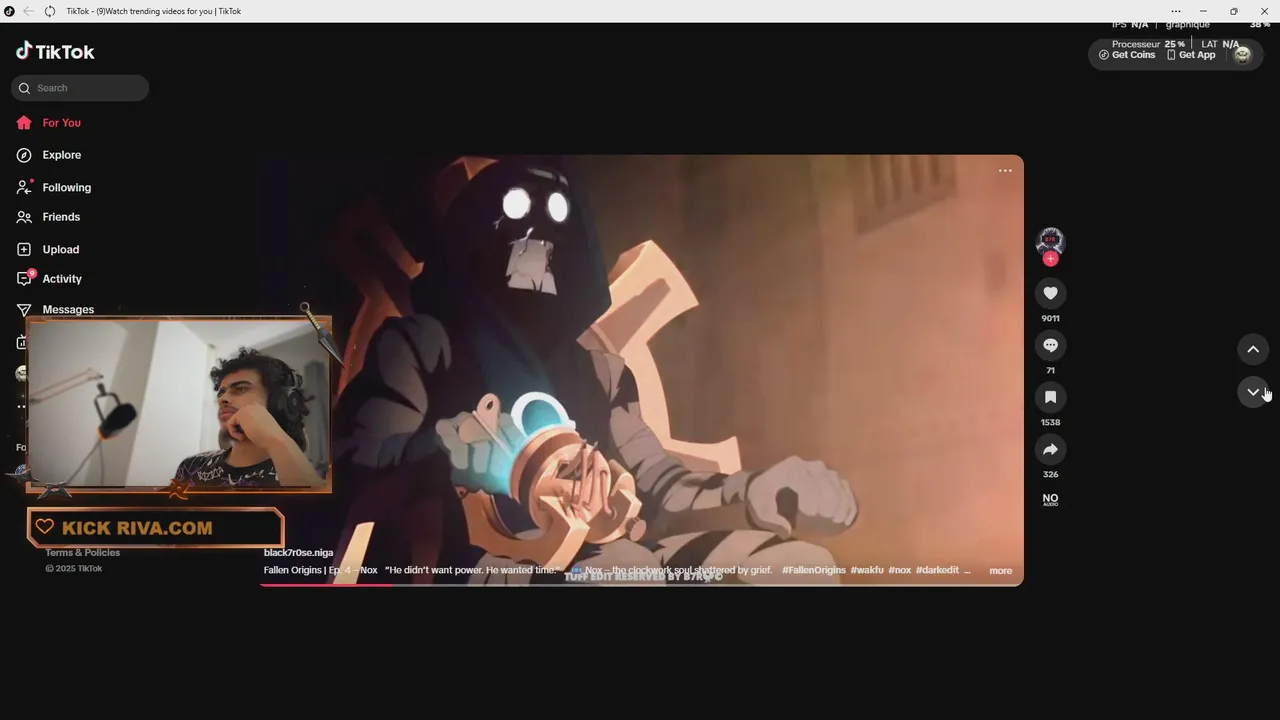Pause the playing video
1280x720 pixels.
tap(641, 370)
